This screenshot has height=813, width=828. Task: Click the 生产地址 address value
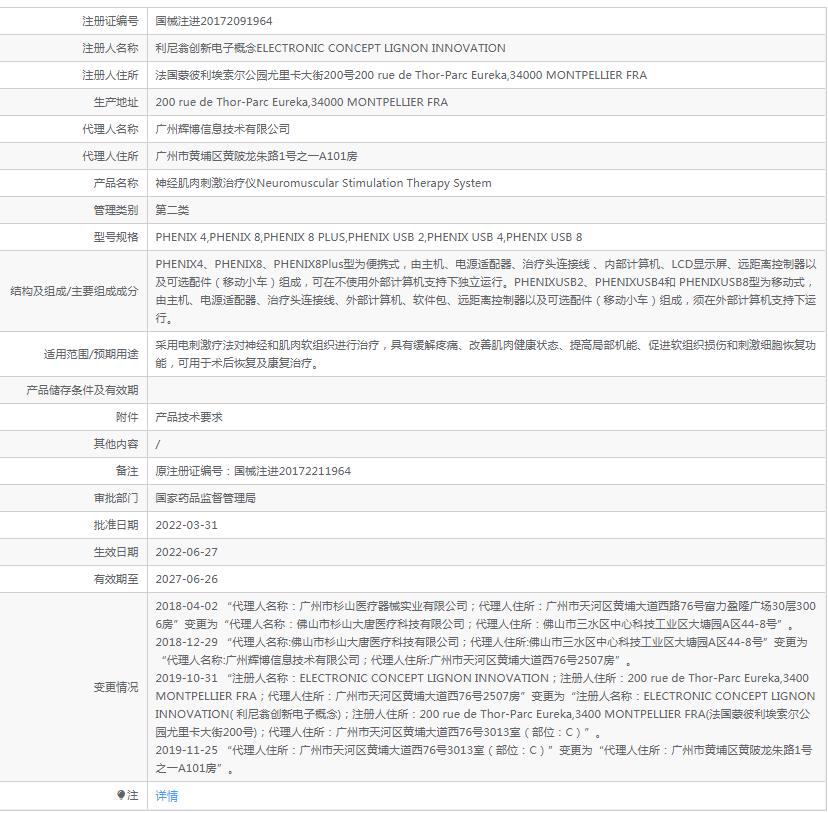[x=301, y=102]
